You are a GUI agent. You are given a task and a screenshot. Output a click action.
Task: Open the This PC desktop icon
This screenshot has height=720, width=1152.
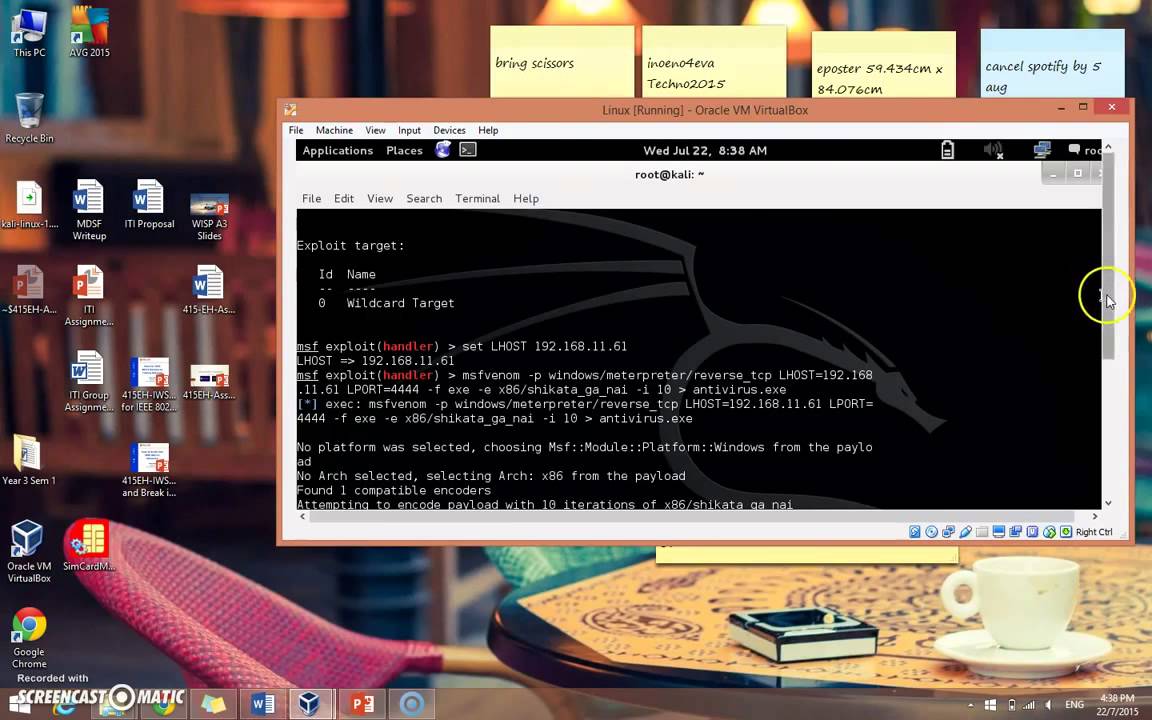(29, 32)
